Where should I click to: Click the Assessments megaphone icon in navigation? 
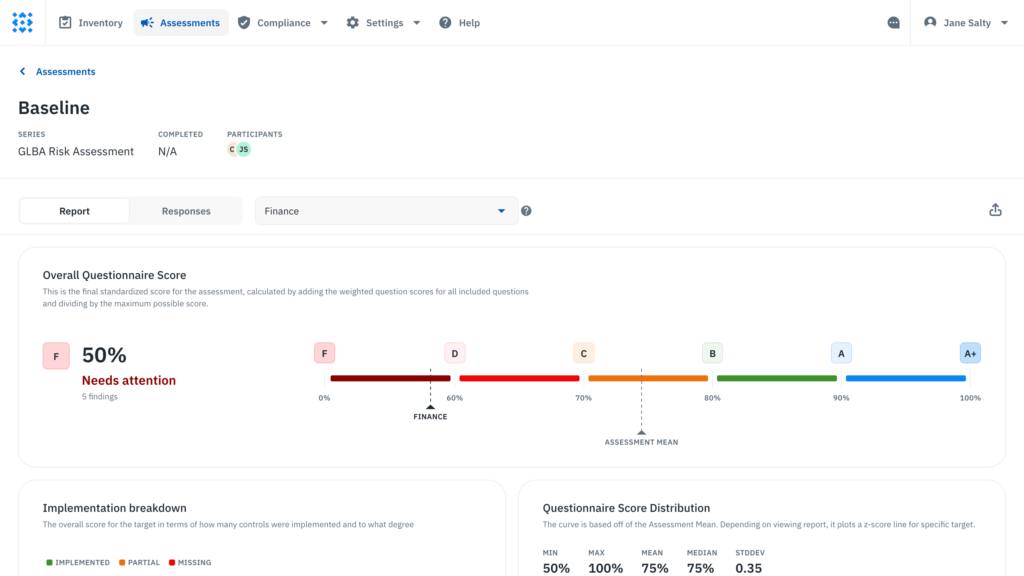click(x=147, y=22)
